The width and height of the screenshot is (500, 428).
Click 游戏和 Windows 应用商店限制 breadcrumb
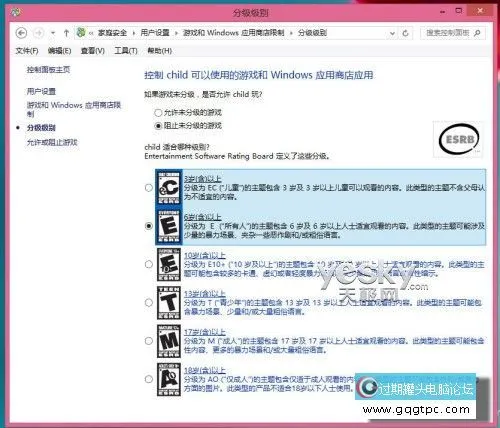pyautogui.click(x=233, y=33)
